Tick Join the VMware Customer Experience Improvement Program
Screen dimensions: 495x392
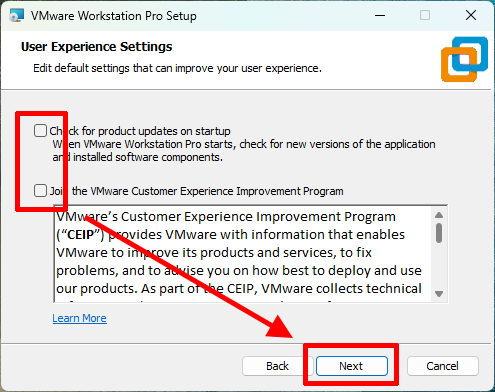click(x=40, y=191)
